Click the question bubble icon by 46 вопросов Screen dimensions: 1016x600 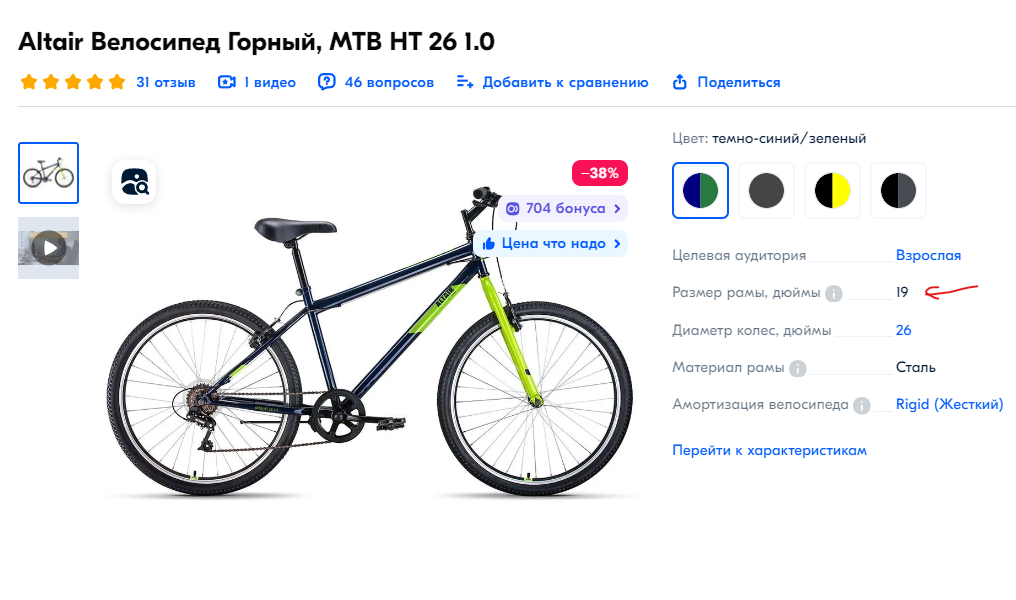[327, 82]
